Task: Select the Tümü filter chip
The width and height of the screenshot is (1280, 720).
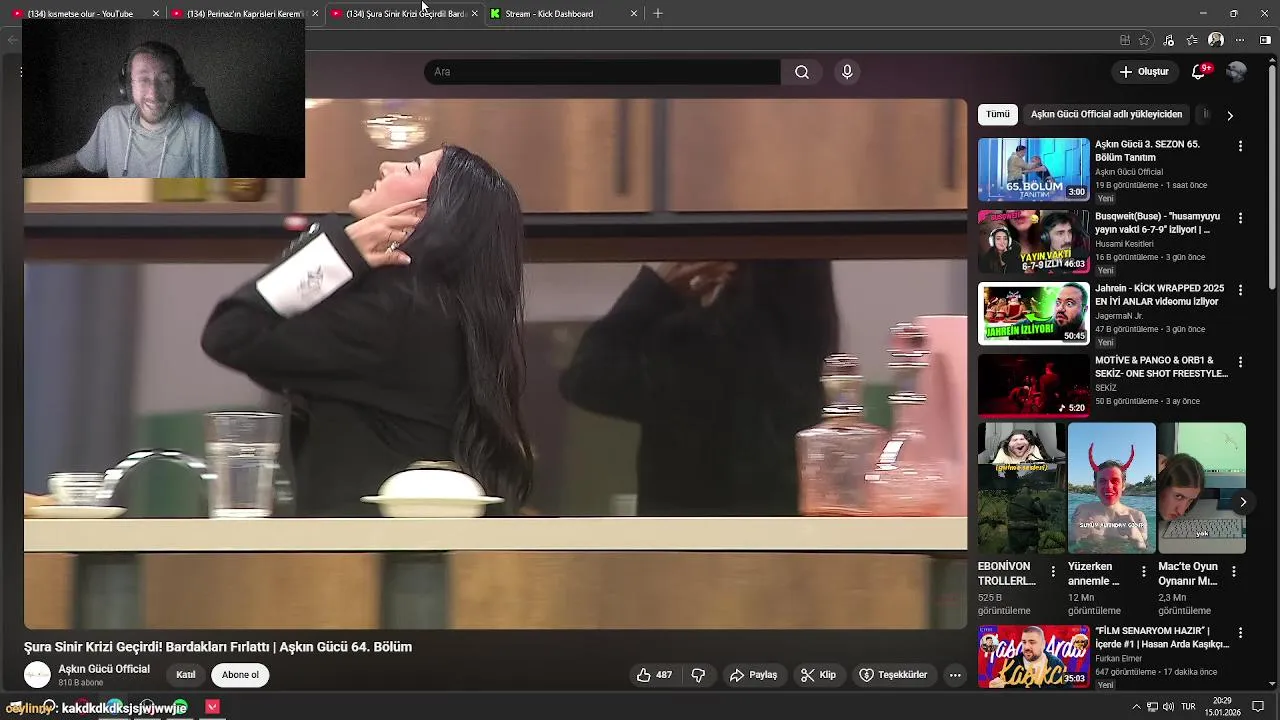Action: click(998, 114)
